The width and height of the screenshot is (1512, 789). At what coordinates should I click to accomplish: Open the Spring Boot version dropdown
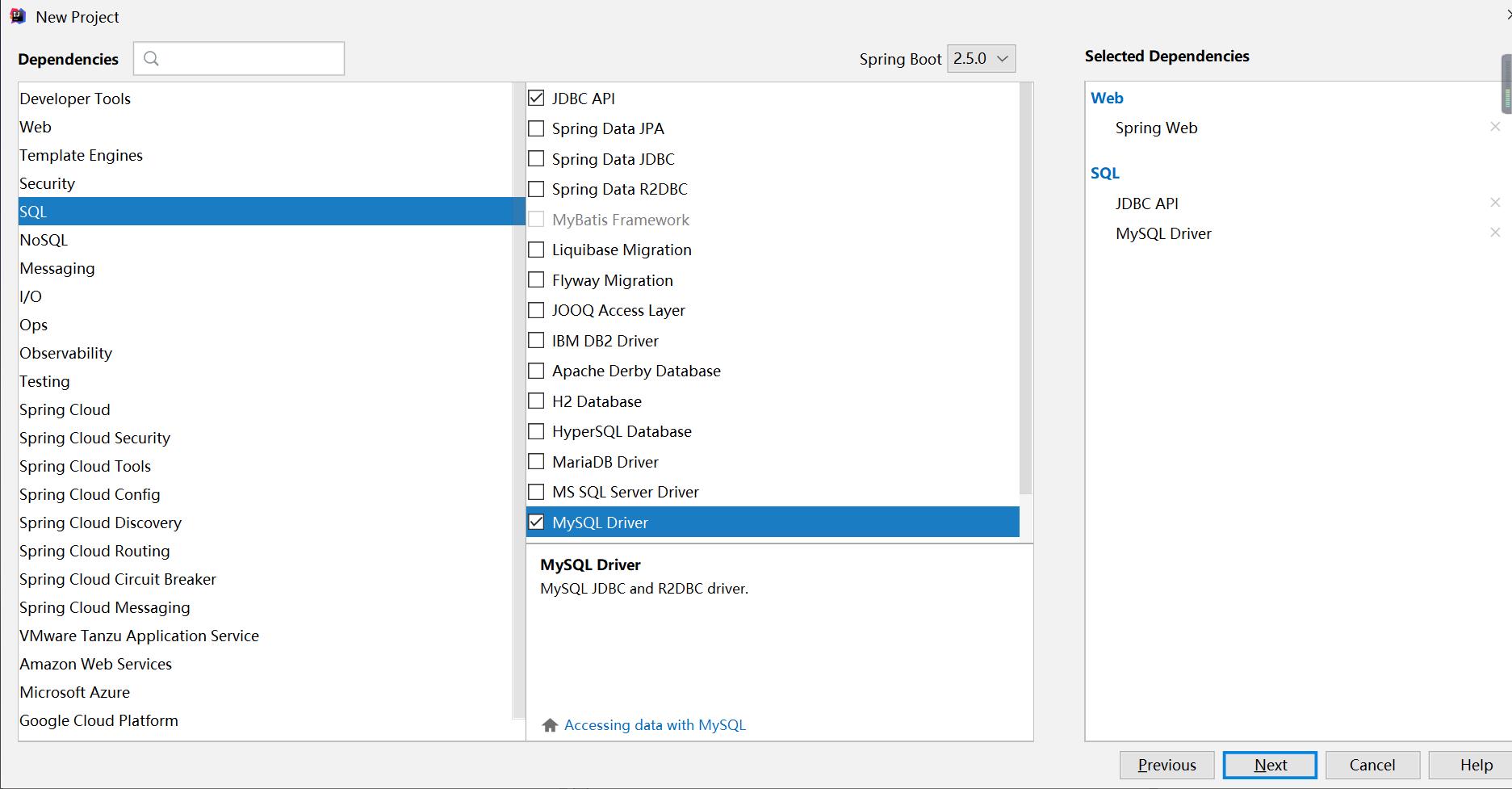[981, 58]
